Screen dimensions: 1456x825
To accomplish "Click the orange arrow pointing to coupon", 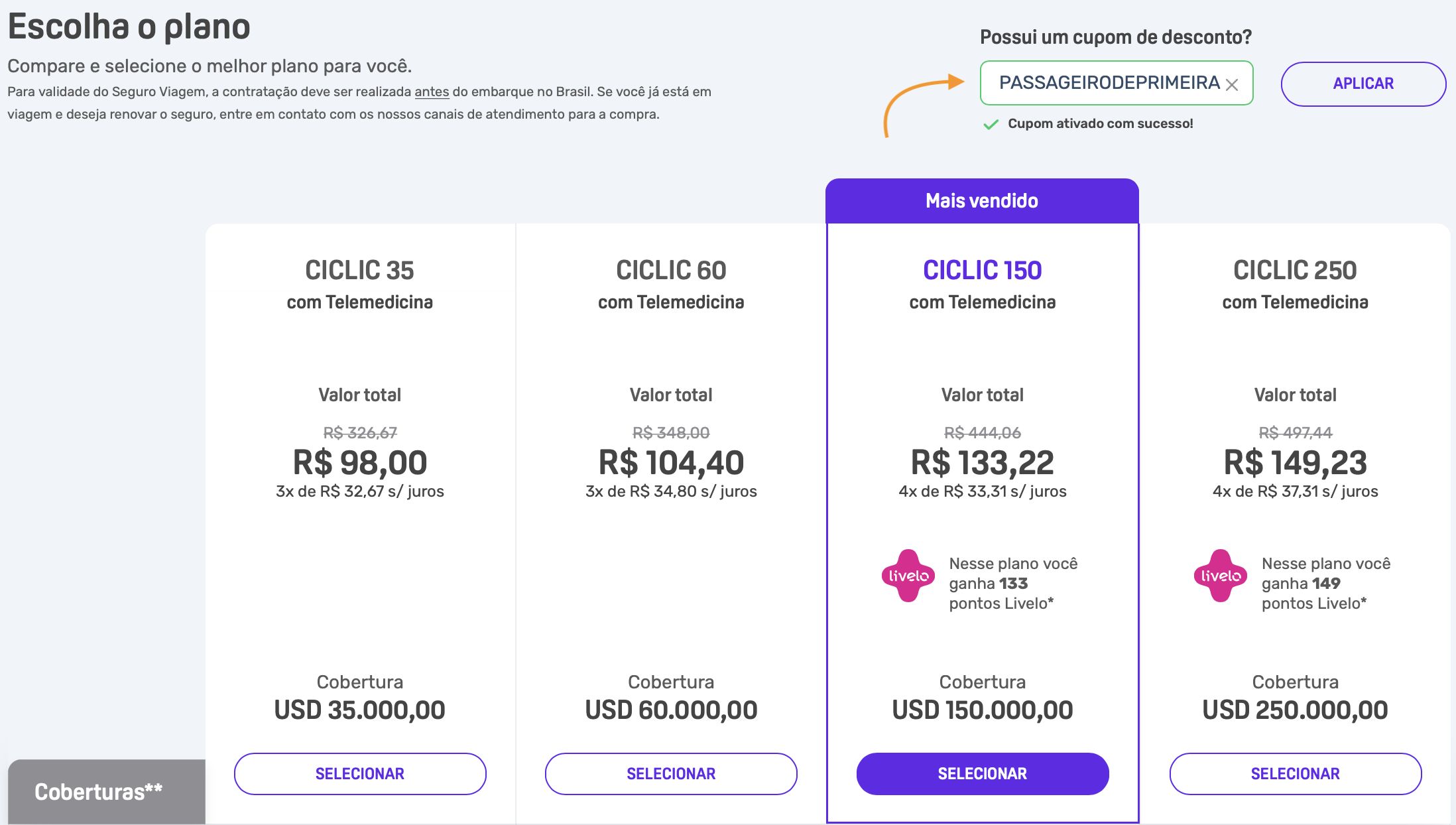I will 923,105.
